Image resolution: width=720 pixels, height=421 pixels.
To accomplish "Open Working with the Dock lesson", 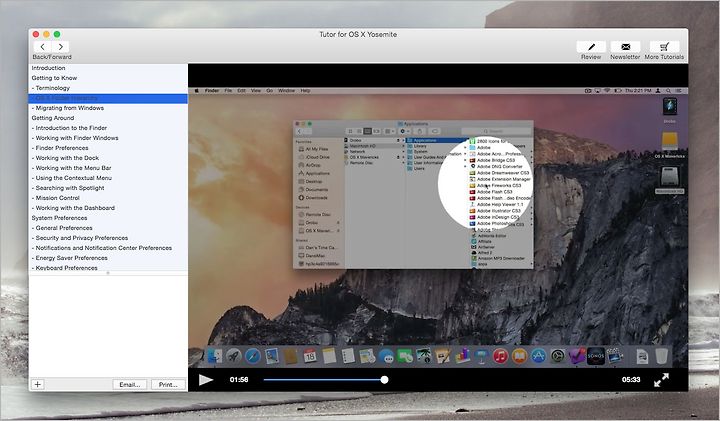I will (x=108, y=158).
